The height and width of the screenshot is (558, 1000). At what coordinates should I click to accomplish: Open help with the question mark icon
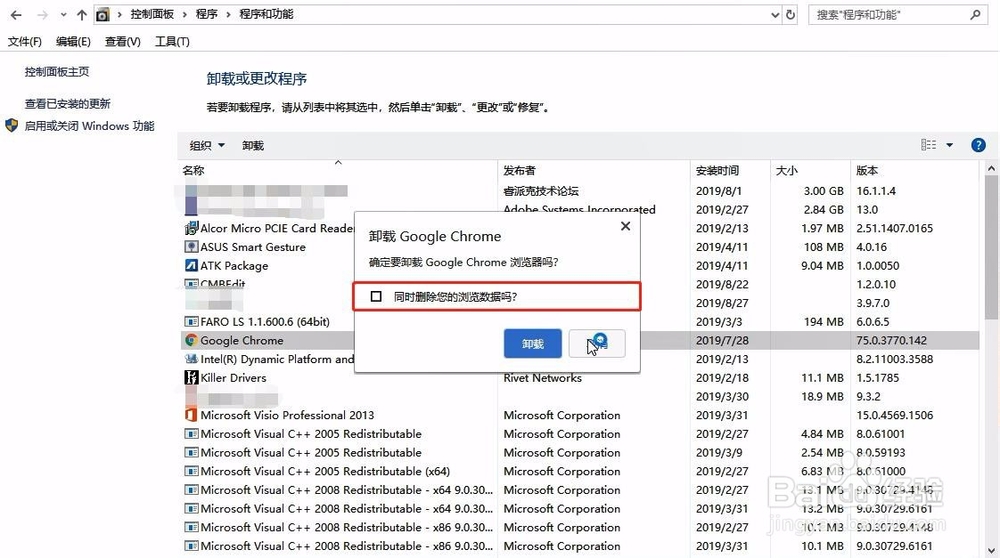(x=978, y=145)
